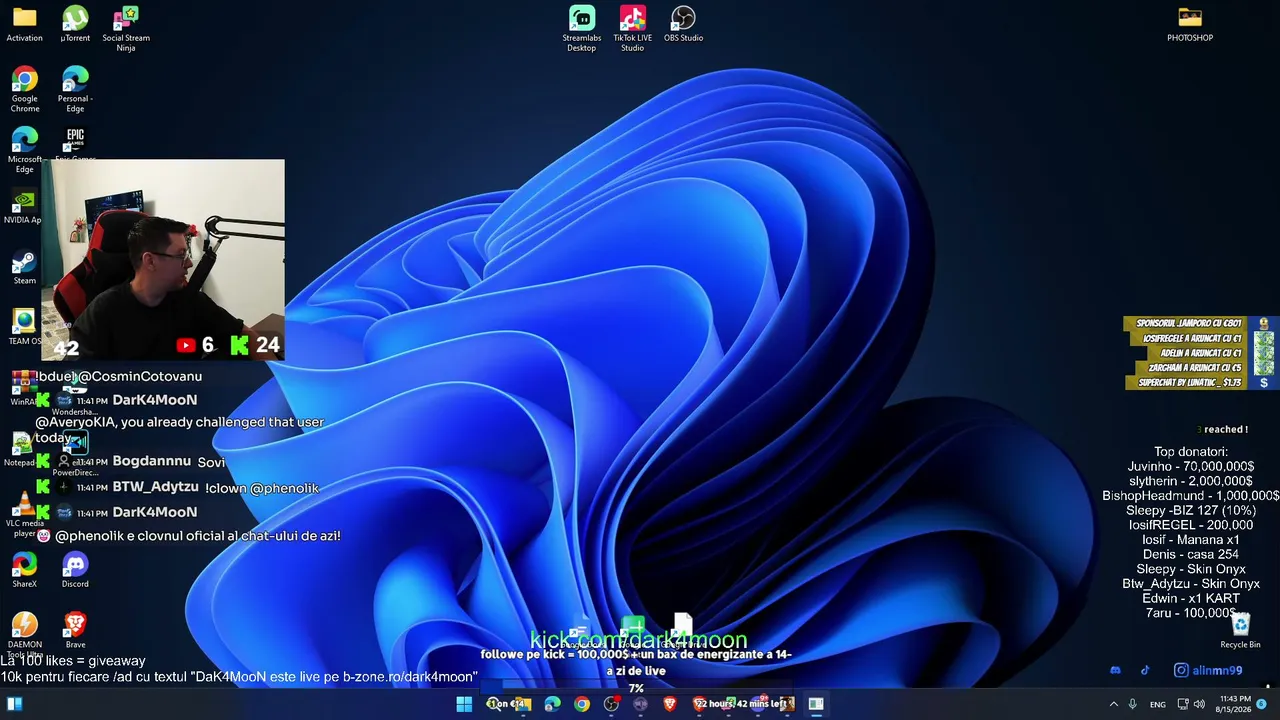This screenshot has height=720, width=1280.
Task: Select the TikTok LIVE Studio shortcut
Action: pos(632,29)
